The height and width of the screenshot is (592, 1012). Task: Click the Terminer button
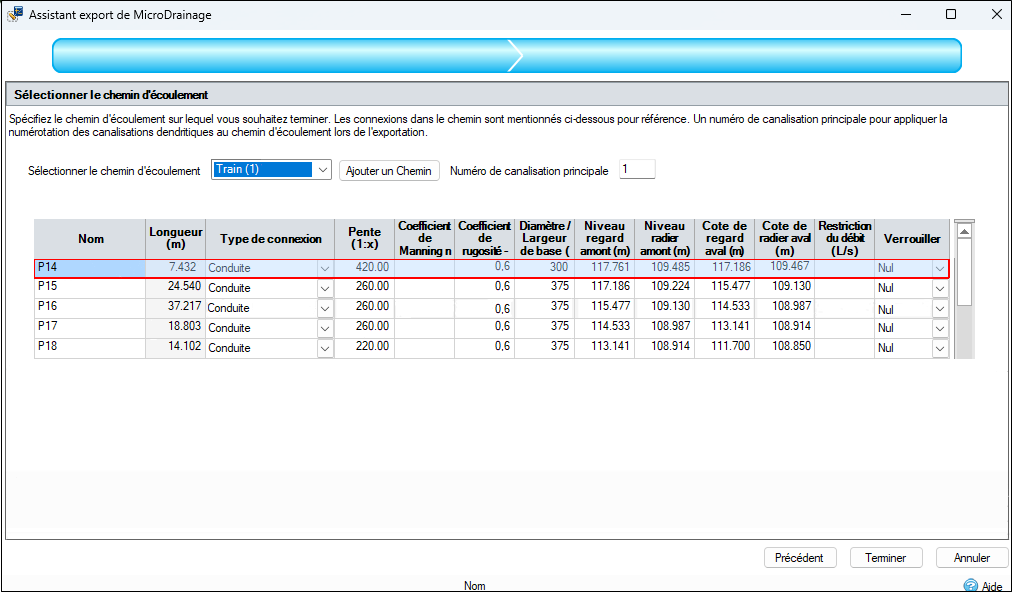pos(886,558)
